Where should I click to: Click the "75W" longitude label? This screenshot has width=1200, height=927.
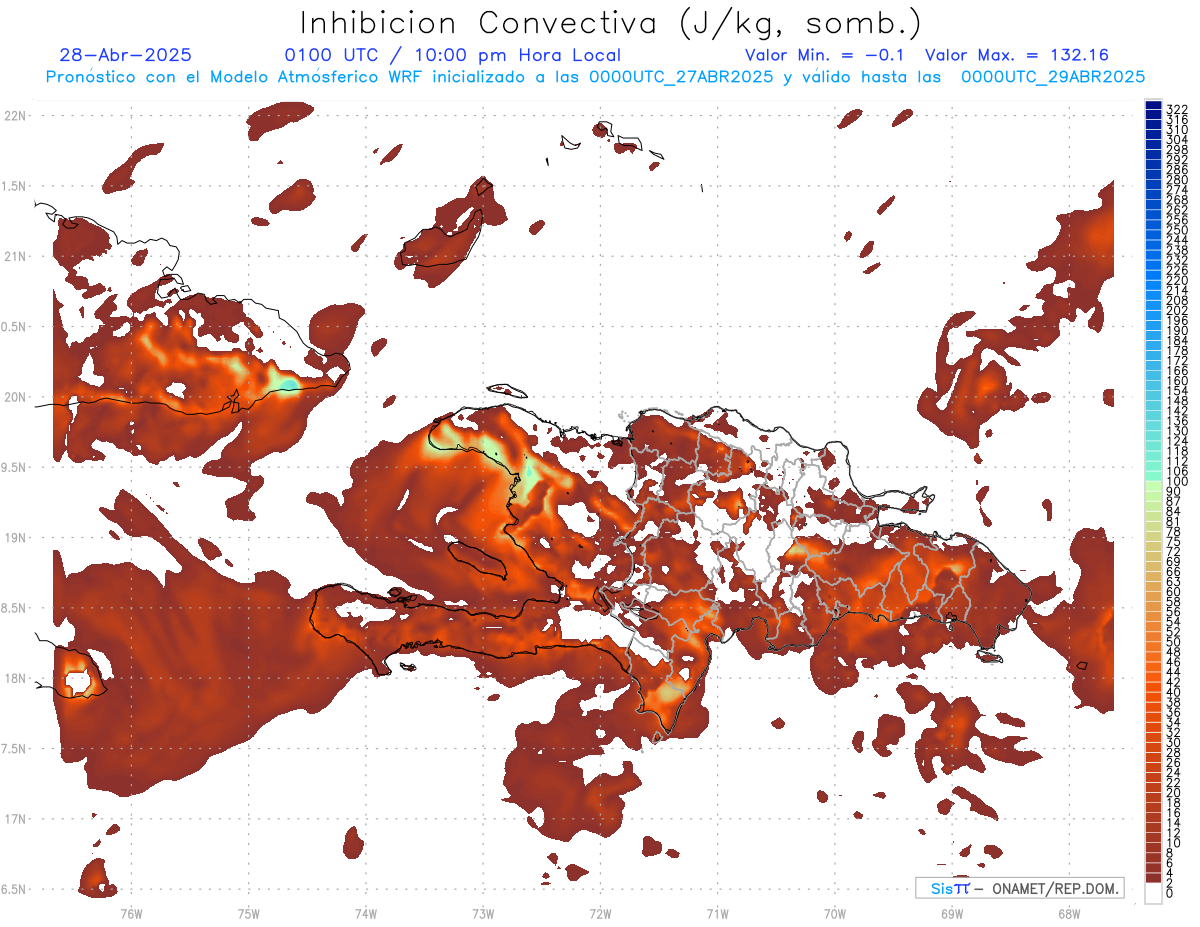[x=248, y=913]
